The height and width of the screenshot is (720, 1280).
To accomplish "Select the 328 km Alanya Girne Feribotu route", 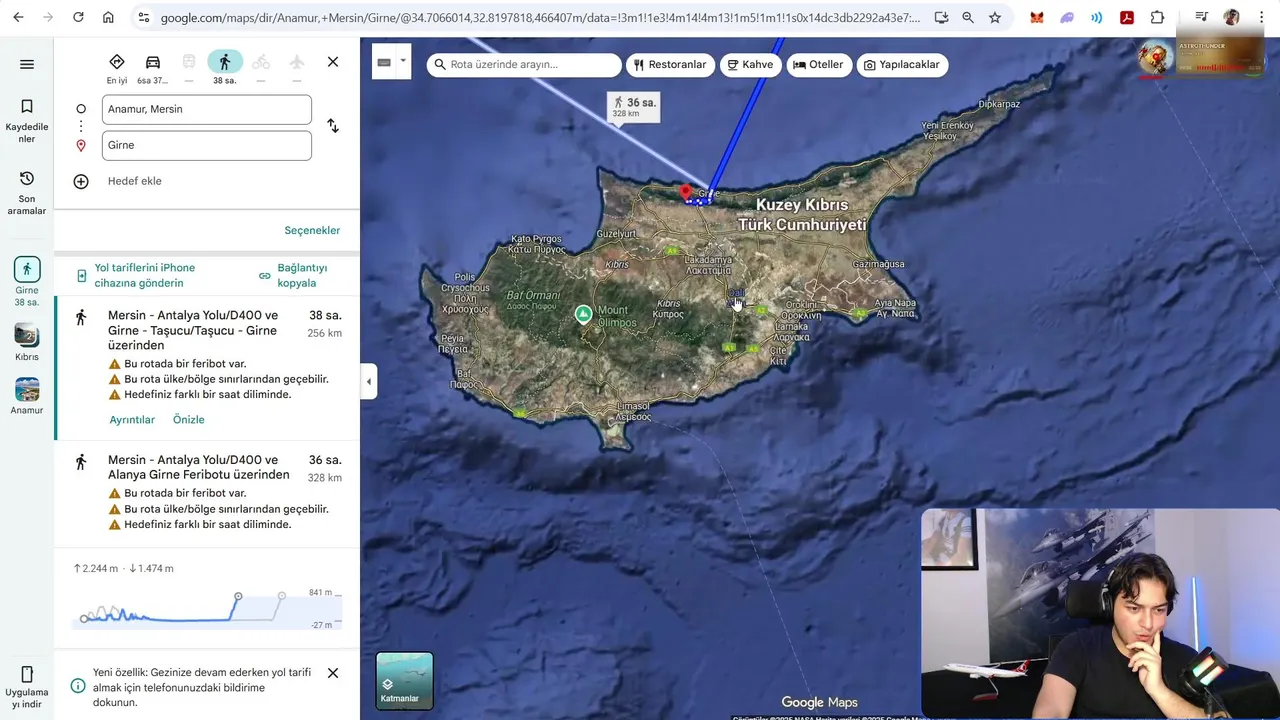I will pyautogui.click(x=207, y=493).
